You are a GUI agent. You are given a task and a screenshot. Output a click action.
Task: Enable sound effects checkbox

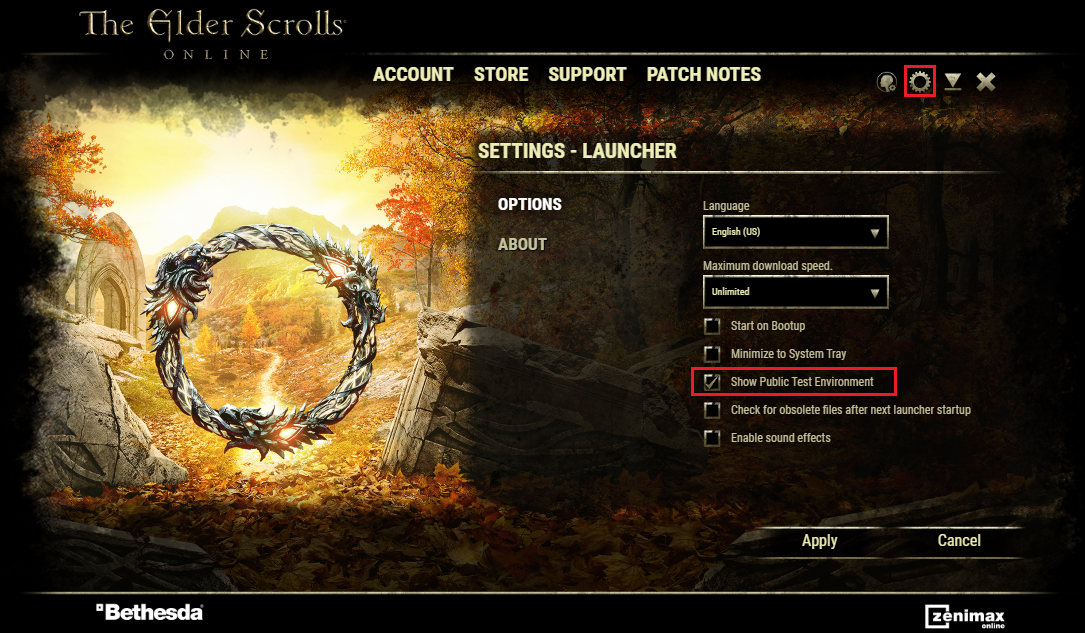pyautogui.click(x=712, y=438)
